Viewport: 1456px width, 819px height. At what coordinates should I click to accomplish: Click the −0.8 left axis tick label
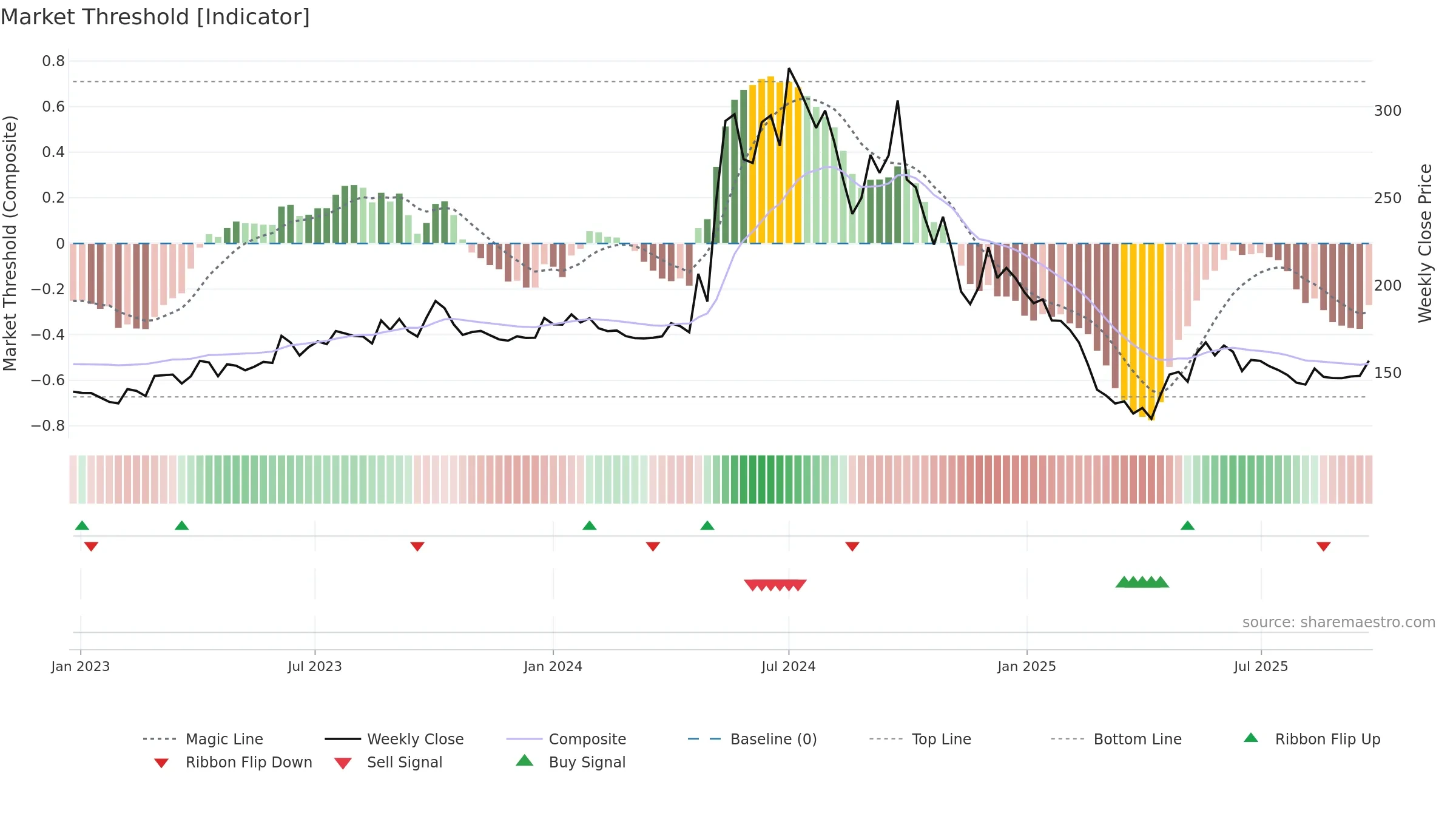pos(48,426)
